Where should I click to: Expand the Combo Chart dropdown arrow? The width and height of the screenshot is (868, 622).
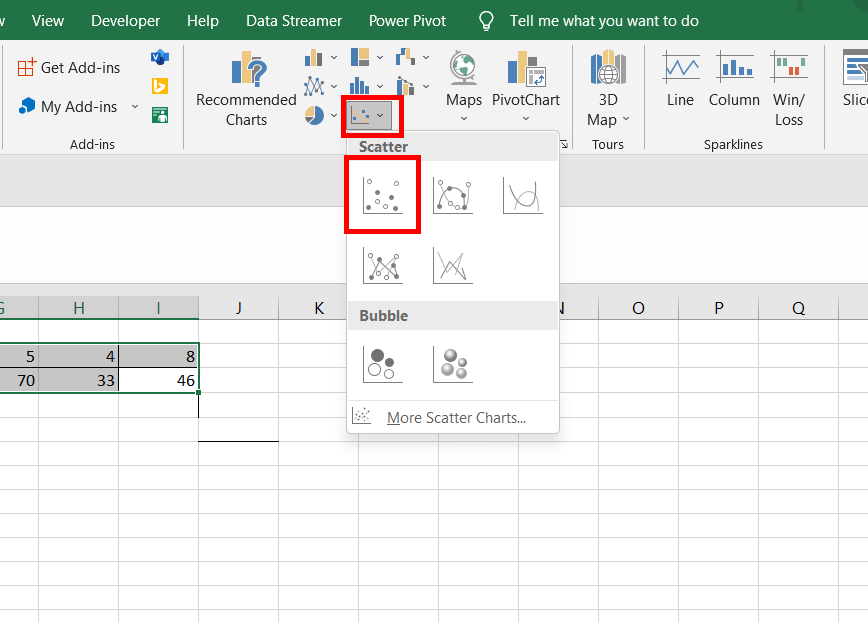426,86
